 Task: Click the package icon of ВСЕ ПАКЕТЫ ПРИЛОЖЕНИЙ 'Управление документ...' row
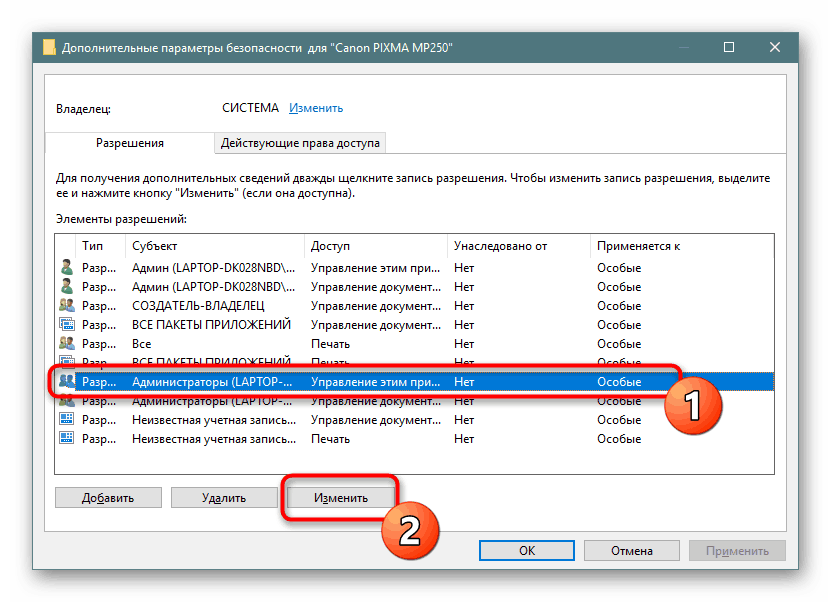(66, 324)
